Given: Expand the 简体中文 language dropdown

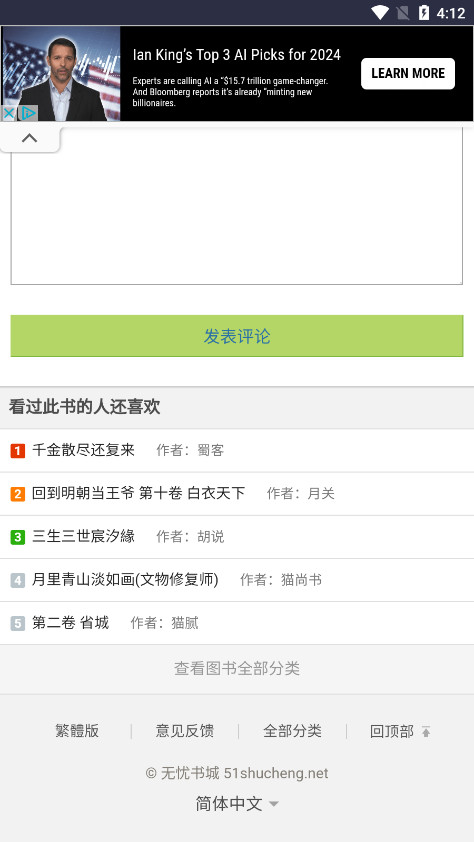Looking at the screenshot, I should pyautogui.click(x=237, y=804).
